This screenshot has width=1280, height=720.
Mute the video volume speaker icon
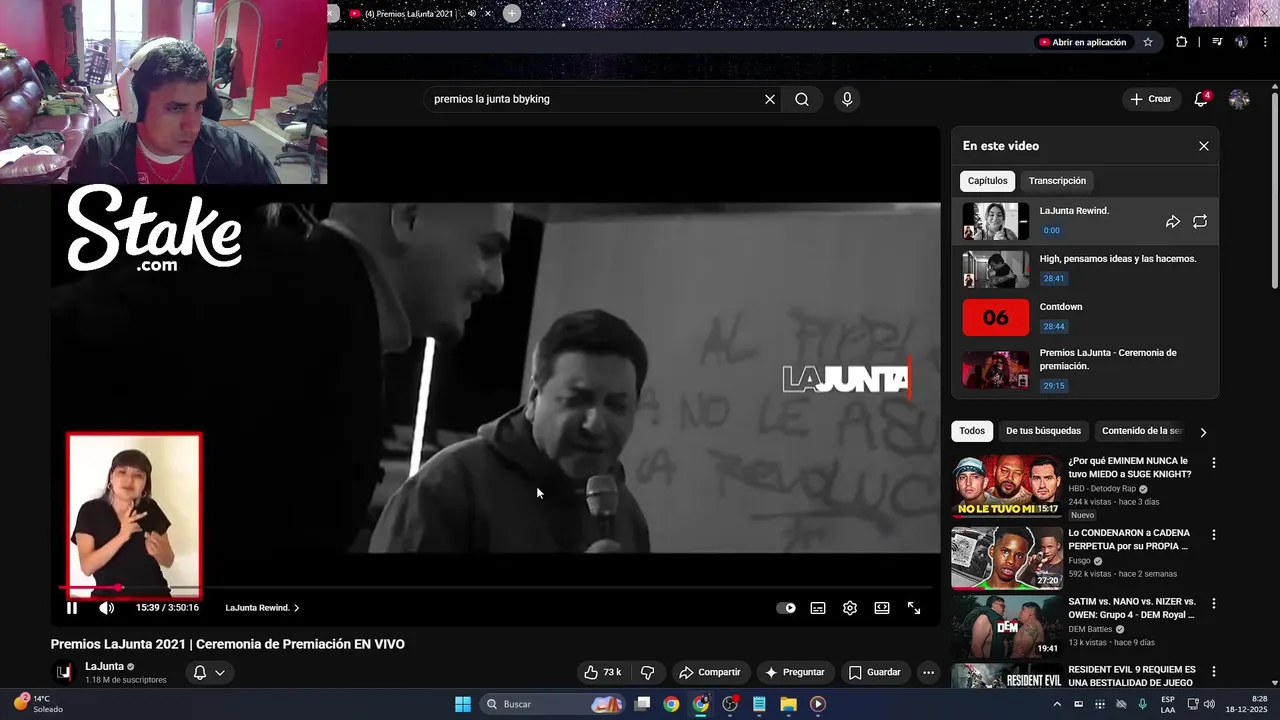106,608
